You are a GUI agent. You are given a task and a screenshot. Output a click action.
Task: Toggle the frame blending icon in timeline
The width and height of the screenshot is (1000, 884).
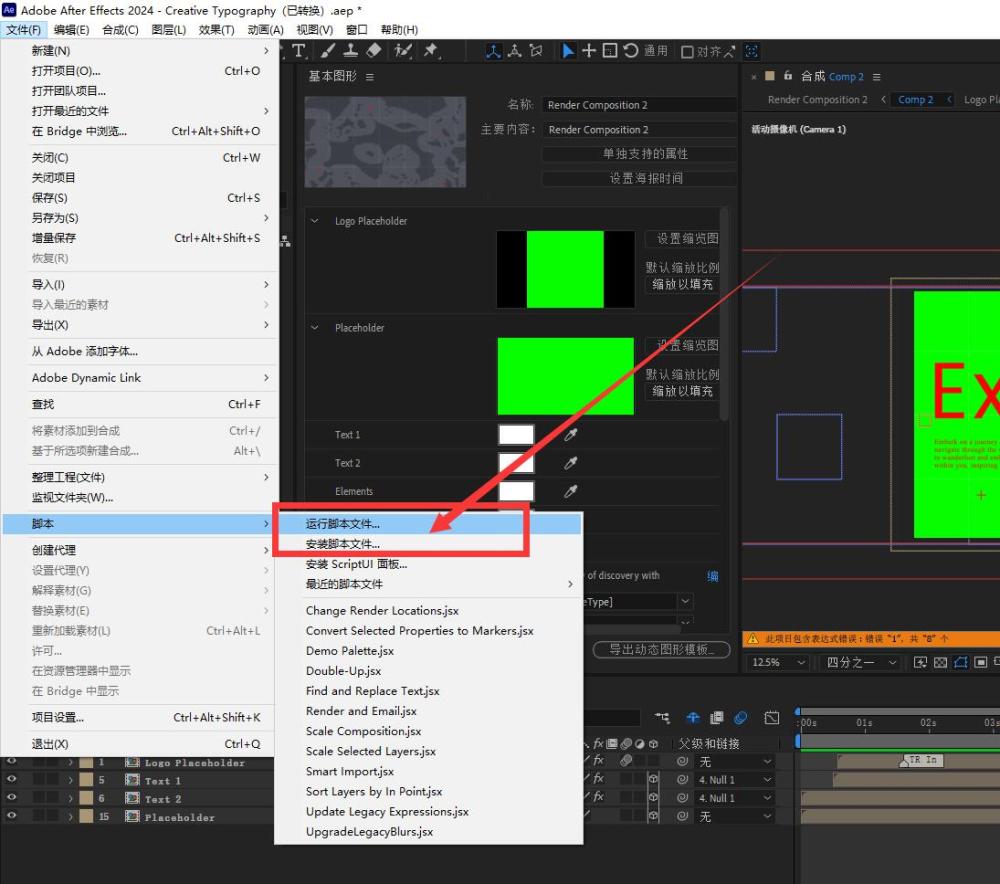(x=717, y=718)
